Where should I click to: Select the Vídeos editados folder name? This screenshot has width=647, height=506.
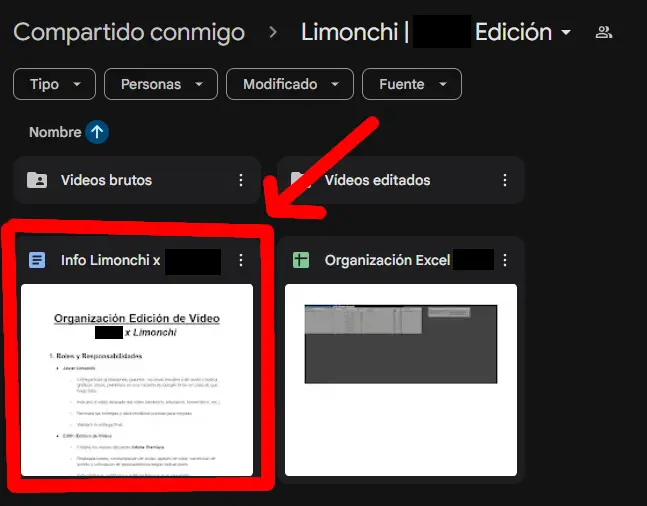pyautogui.click(x=377, y=181)
